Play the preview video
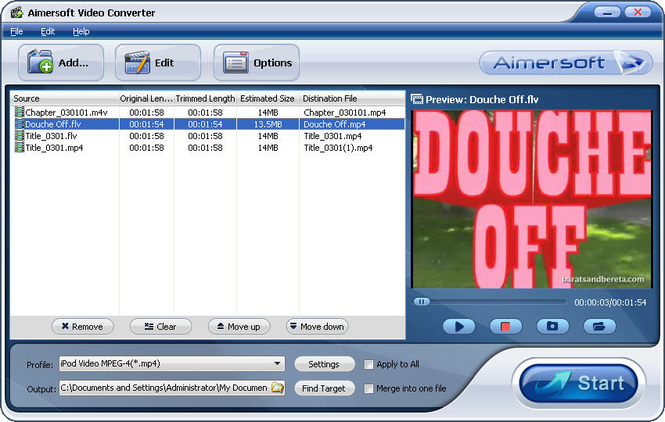Image resolution: width=665 pixels, height=422 pixels. click(x=459, y=327)
